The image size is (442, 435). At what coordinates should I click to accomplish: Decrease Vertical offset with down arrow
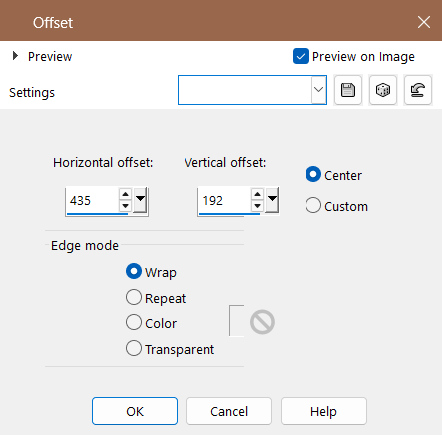pos(257,206)
